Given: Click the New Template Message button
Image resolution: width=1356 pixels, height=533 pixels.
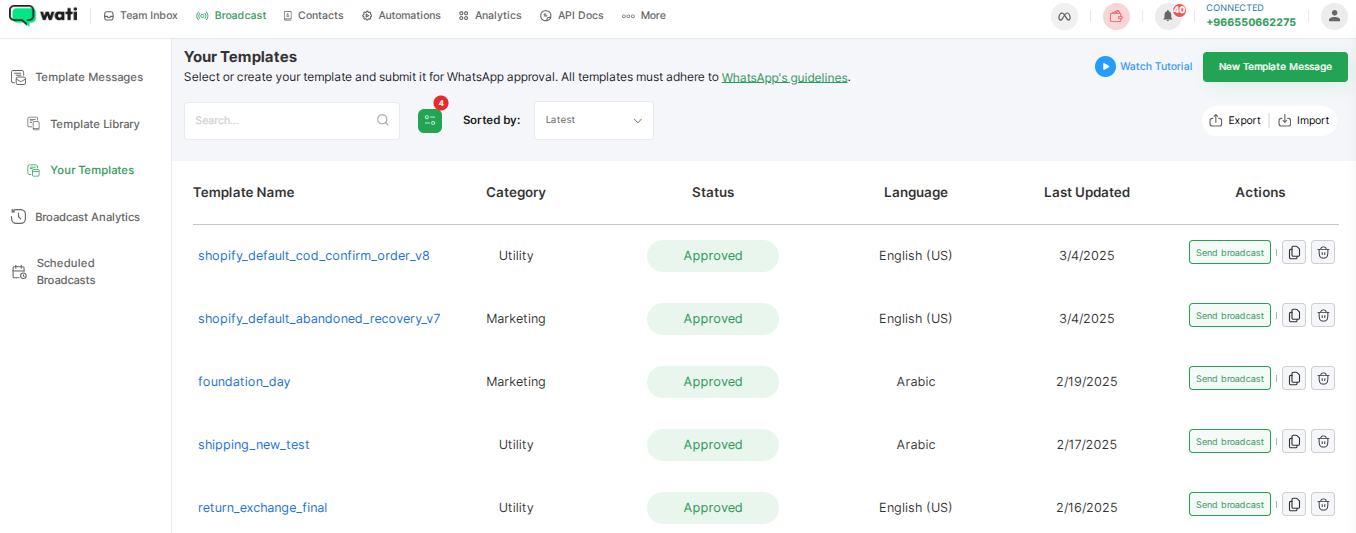Looking at the screenshot, I should [x=1275, y=67].
